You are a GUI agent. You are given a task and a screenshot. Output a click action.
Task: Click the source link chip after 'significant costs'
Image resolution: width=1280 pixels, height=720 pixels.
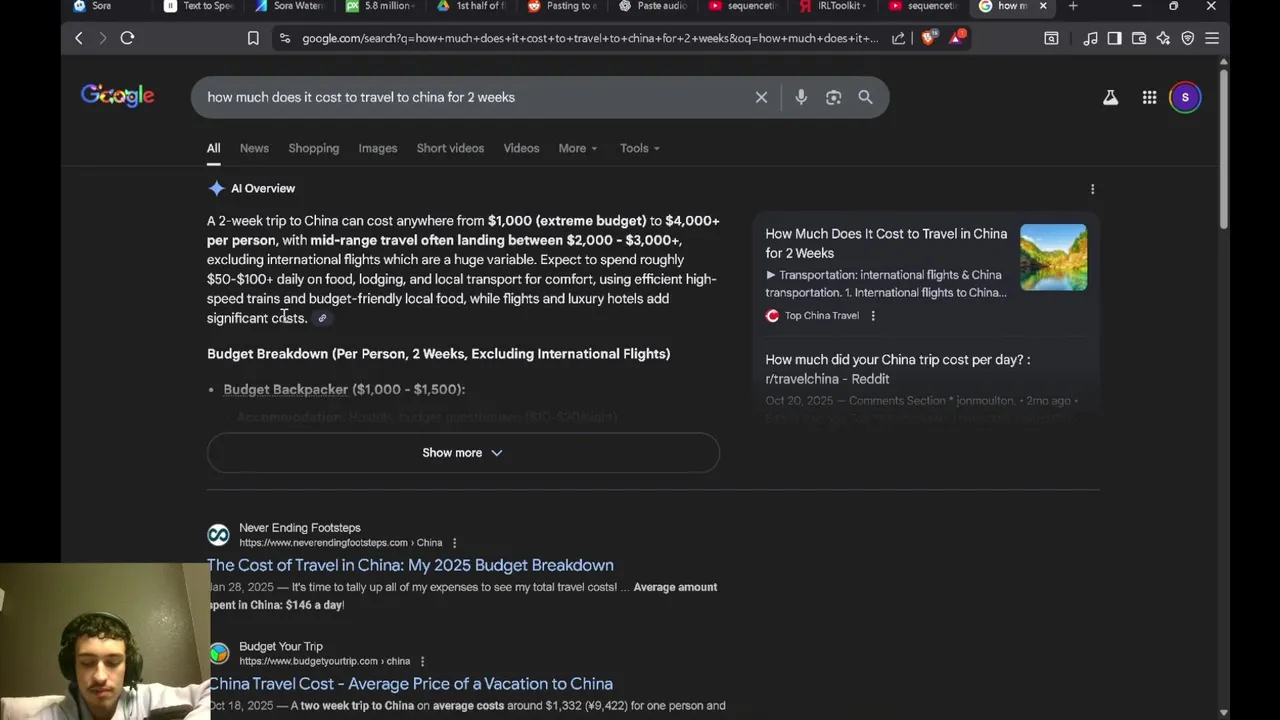tap(322, 318)
